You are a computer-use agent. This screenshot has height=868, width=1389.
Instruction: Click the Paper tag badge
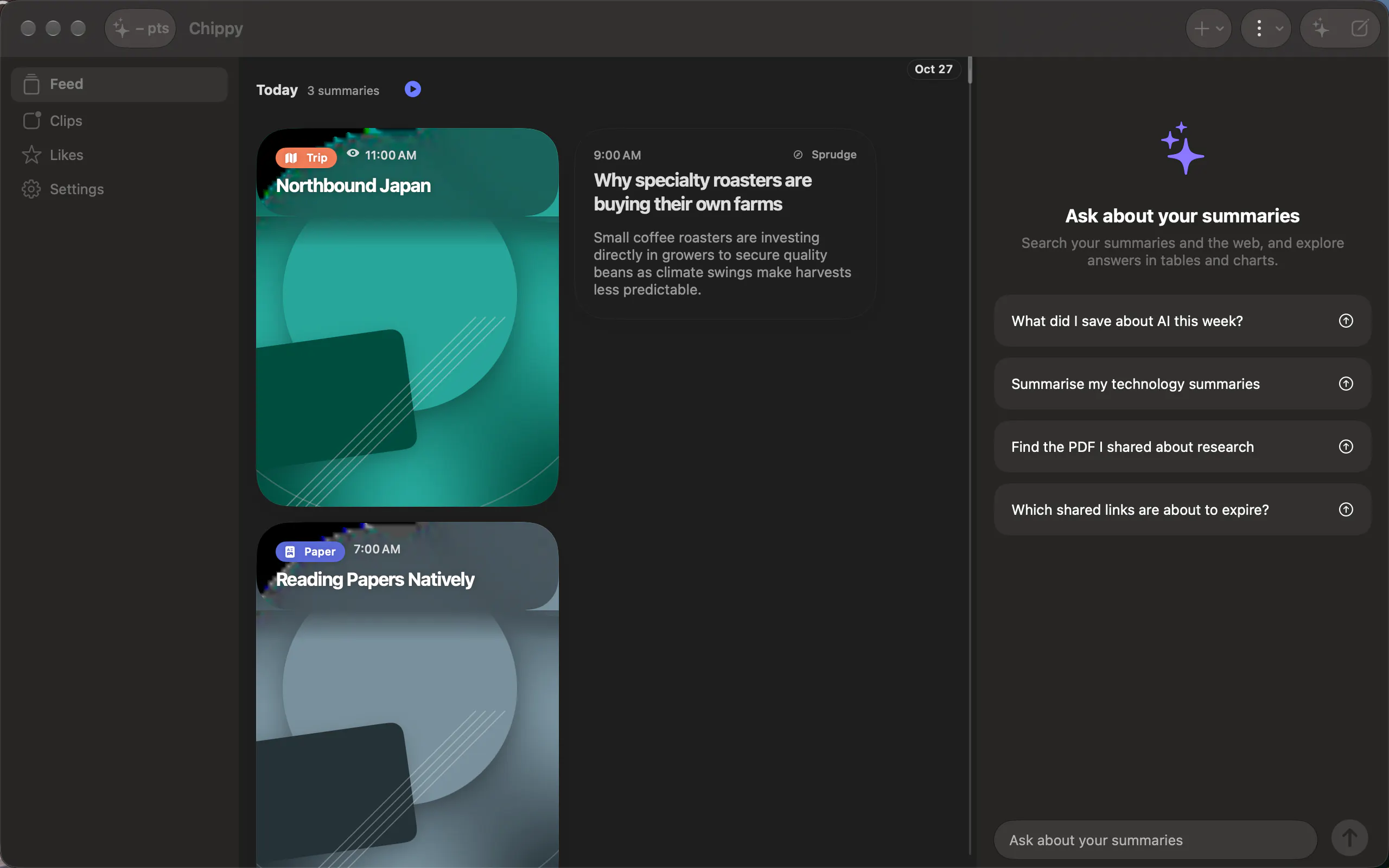pos(310,551)
